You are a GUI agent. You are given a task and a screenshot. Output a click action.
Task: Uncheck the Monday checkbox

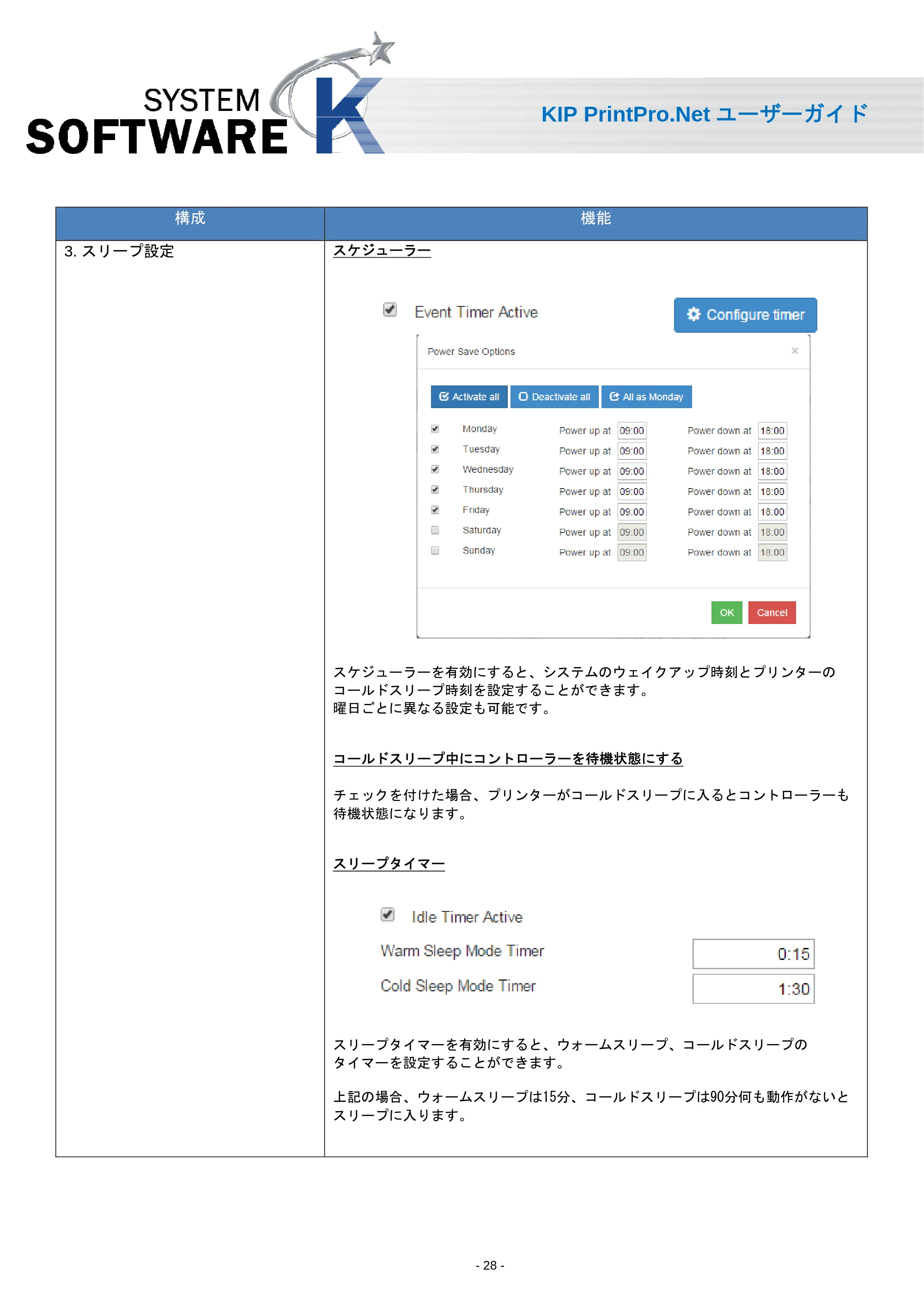click(435, 429)
